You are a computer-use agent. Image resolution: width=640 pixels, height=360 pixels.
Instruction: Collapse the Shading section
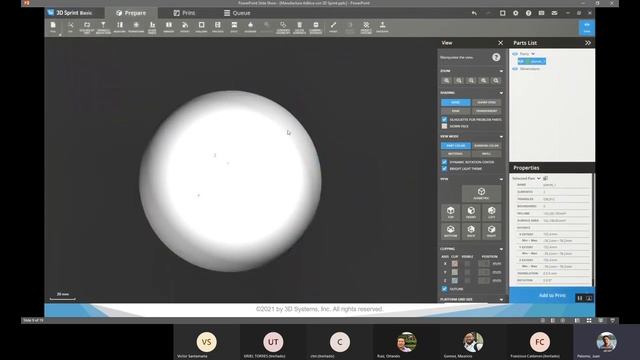click(501, 93)
